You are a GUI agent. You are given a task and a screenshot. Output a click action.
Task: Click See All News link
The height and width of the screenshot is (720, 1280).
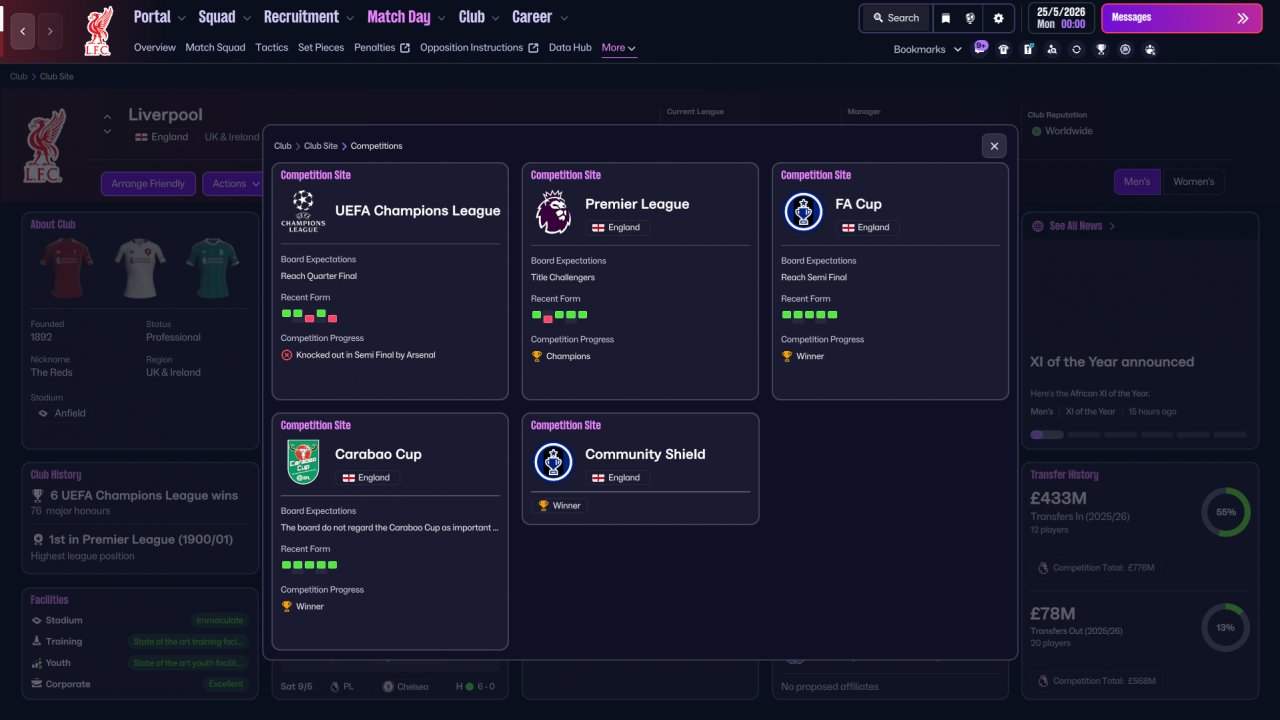click(x=1076, y=226)
